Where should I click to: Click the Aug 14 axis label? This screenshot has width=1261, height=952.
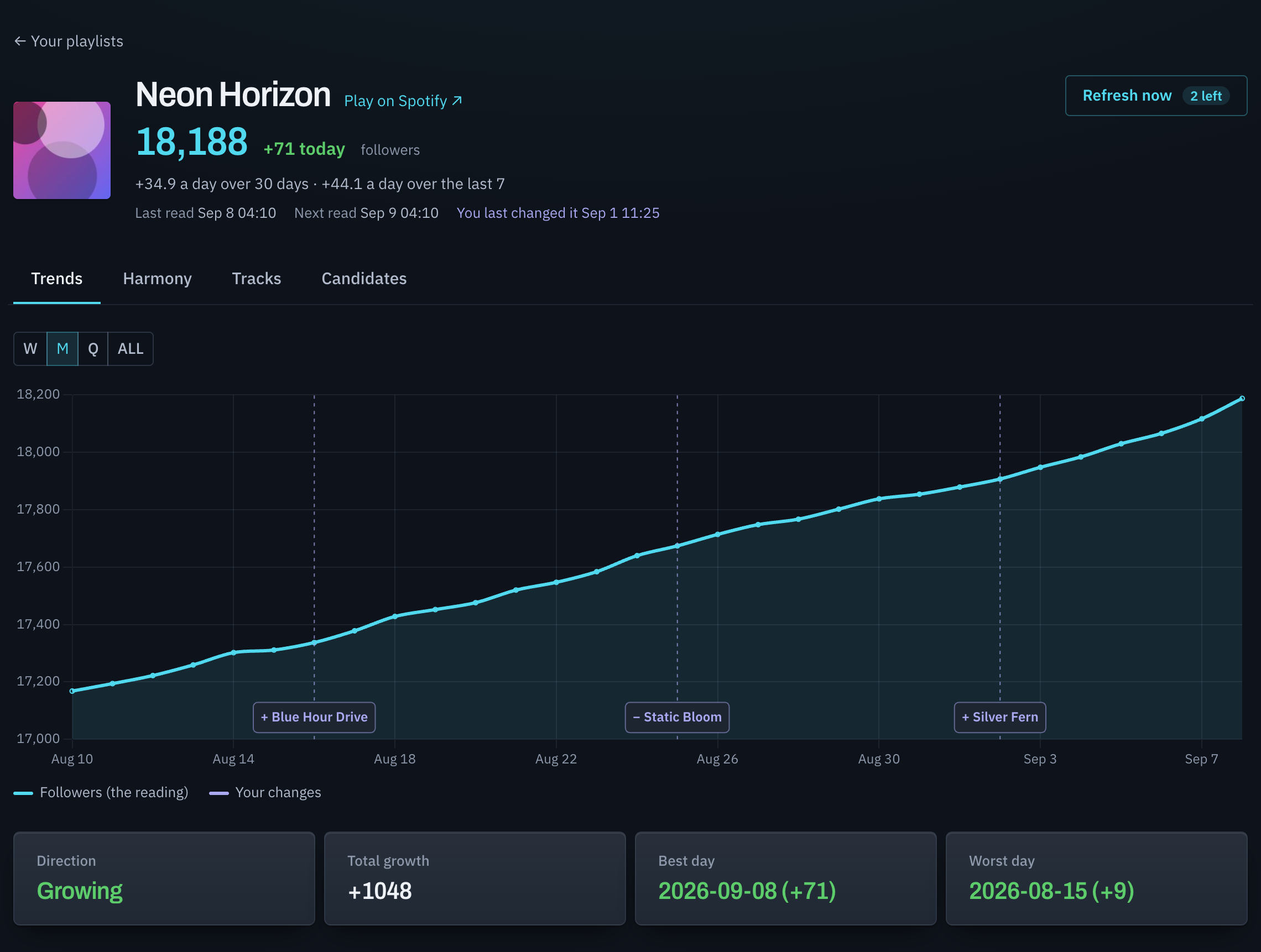point(233,760)
